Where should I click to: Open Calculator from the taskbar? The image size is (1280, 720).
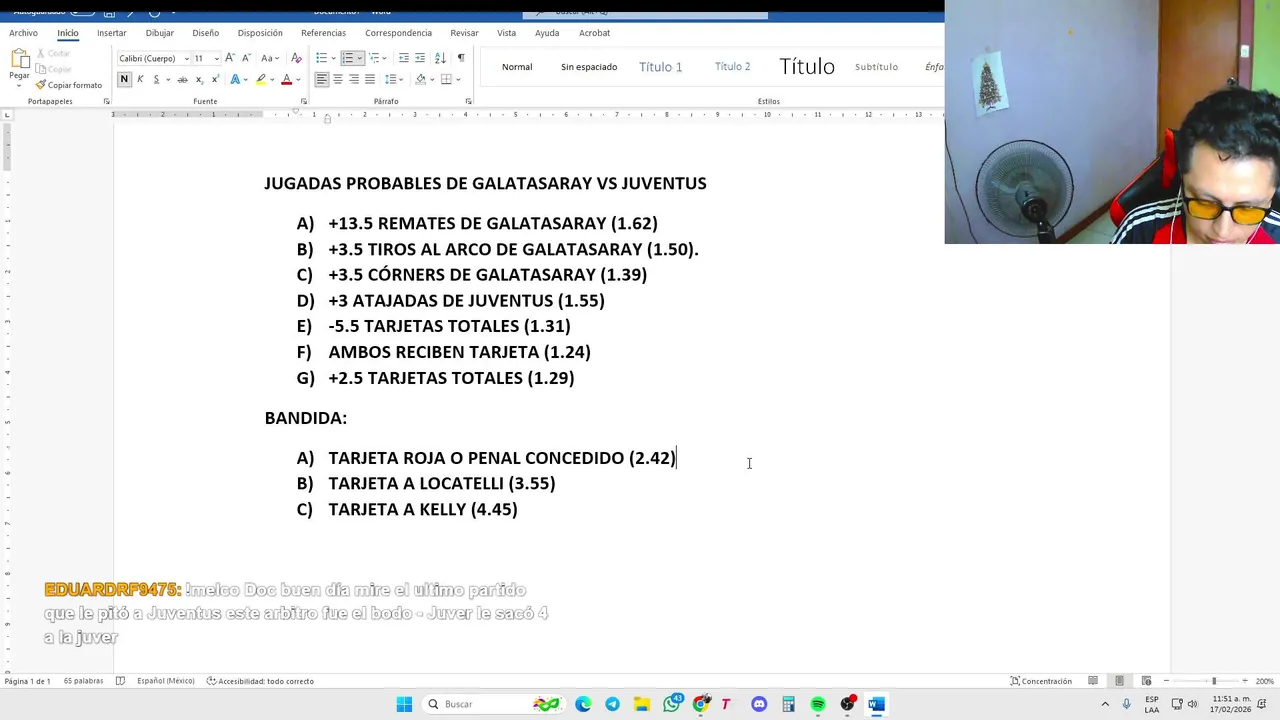click(788, 704)
